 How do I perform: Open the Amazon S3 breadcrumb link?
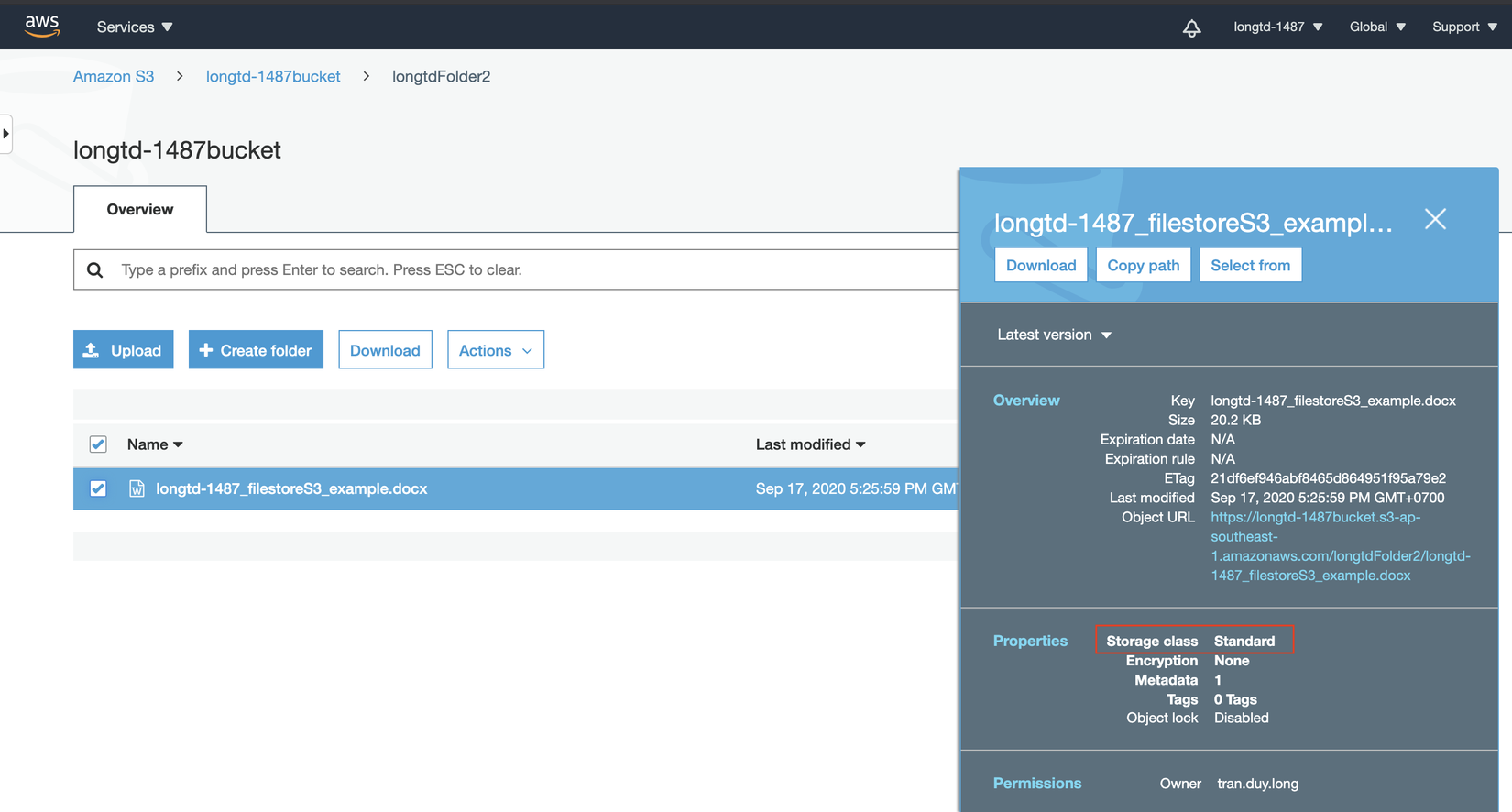coord(114,76)
